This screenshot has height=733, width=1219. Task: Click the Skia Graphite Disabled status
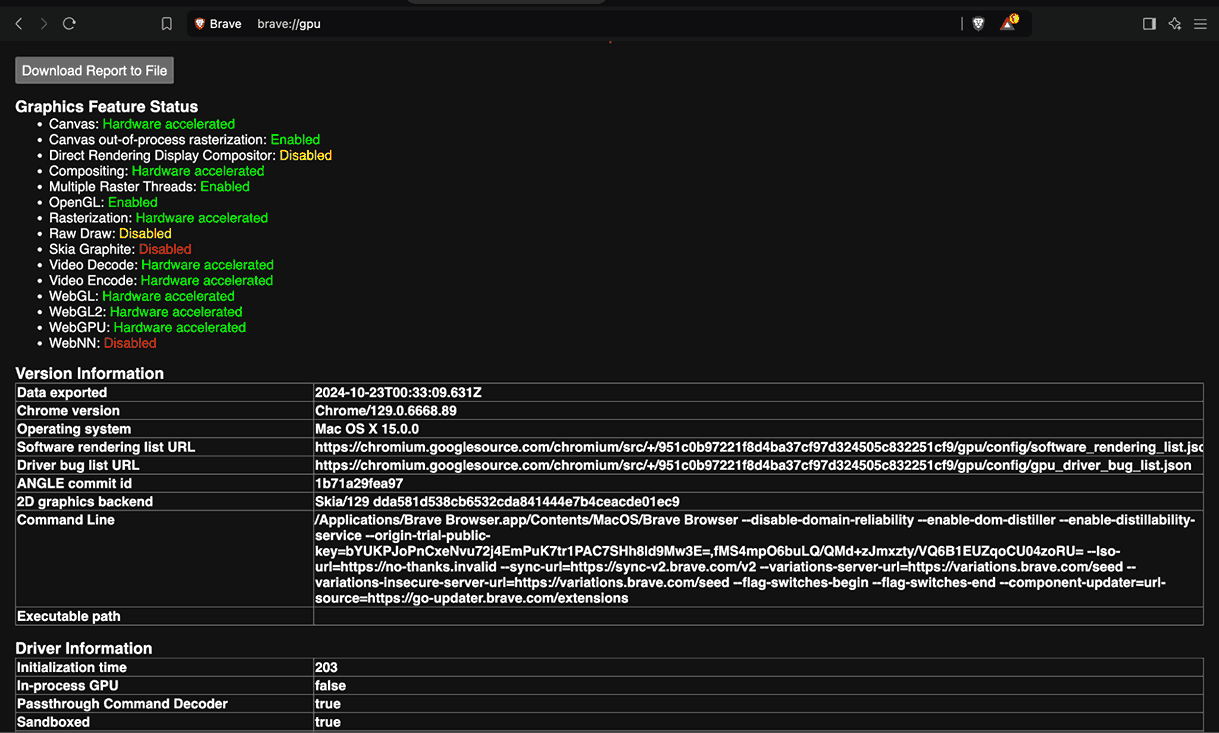165,249
